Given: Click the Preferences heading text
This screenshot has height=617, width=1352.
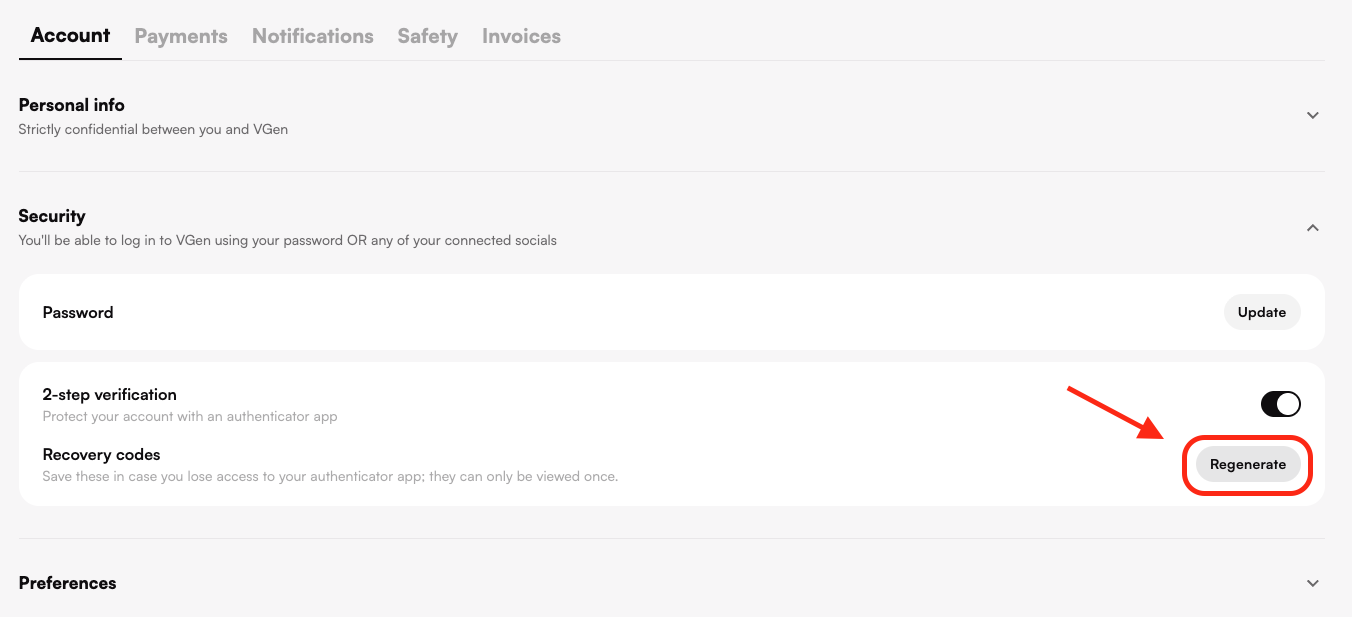Looking at the screenshot, I should (x=68, y=583).
